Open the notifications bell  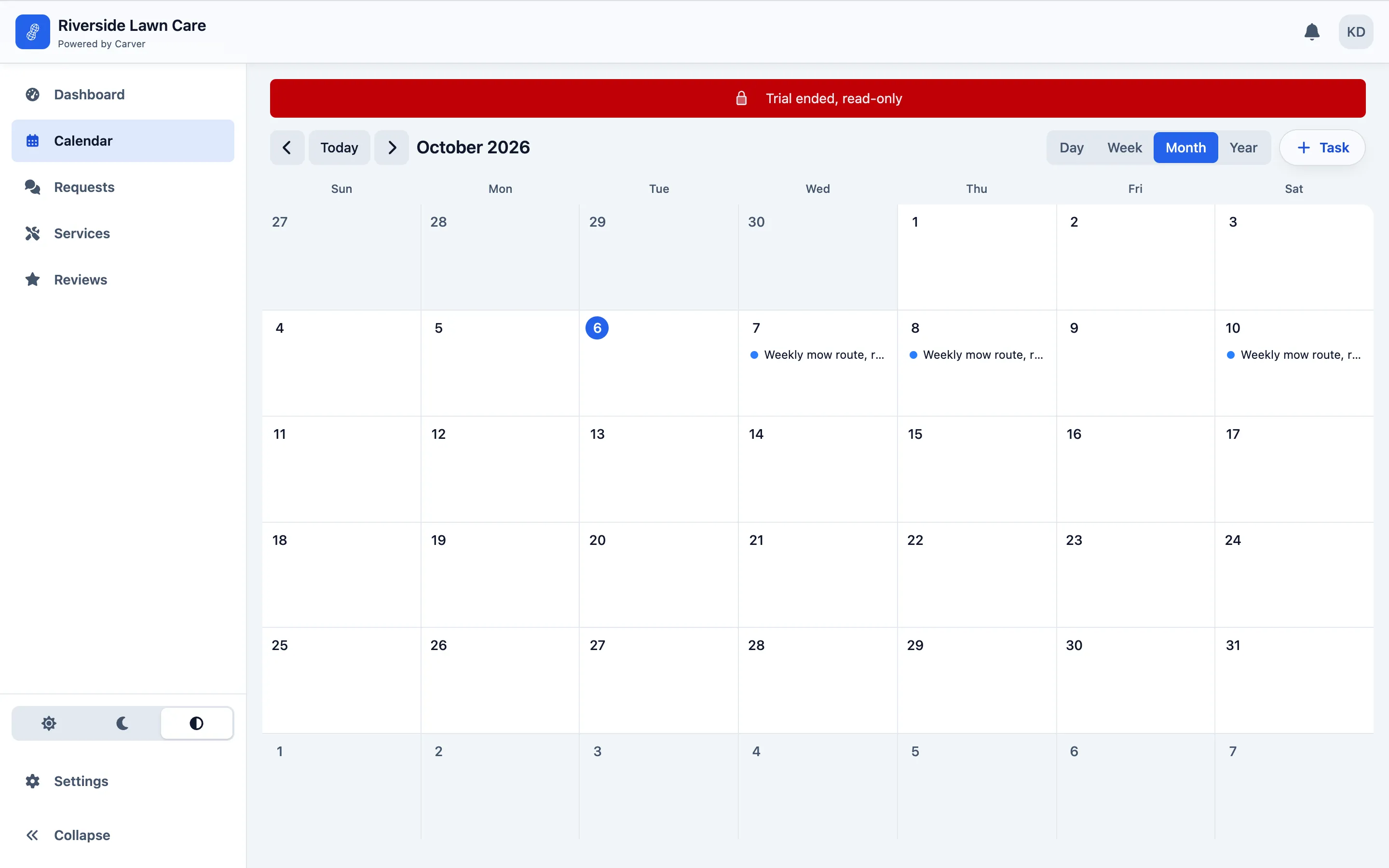coord(1311,31)
